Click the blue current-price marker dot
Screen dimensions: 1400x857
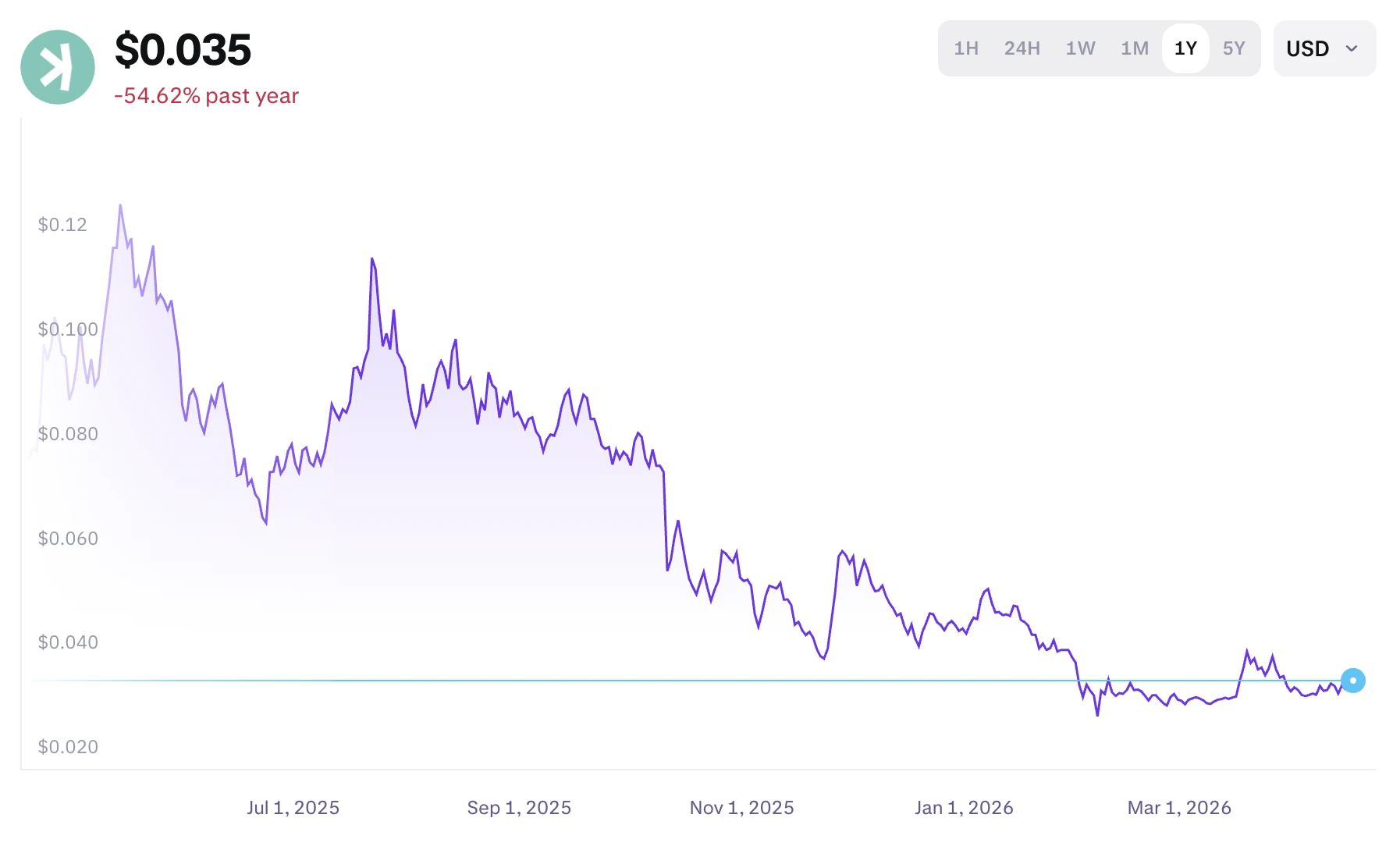pos(1352,681)
